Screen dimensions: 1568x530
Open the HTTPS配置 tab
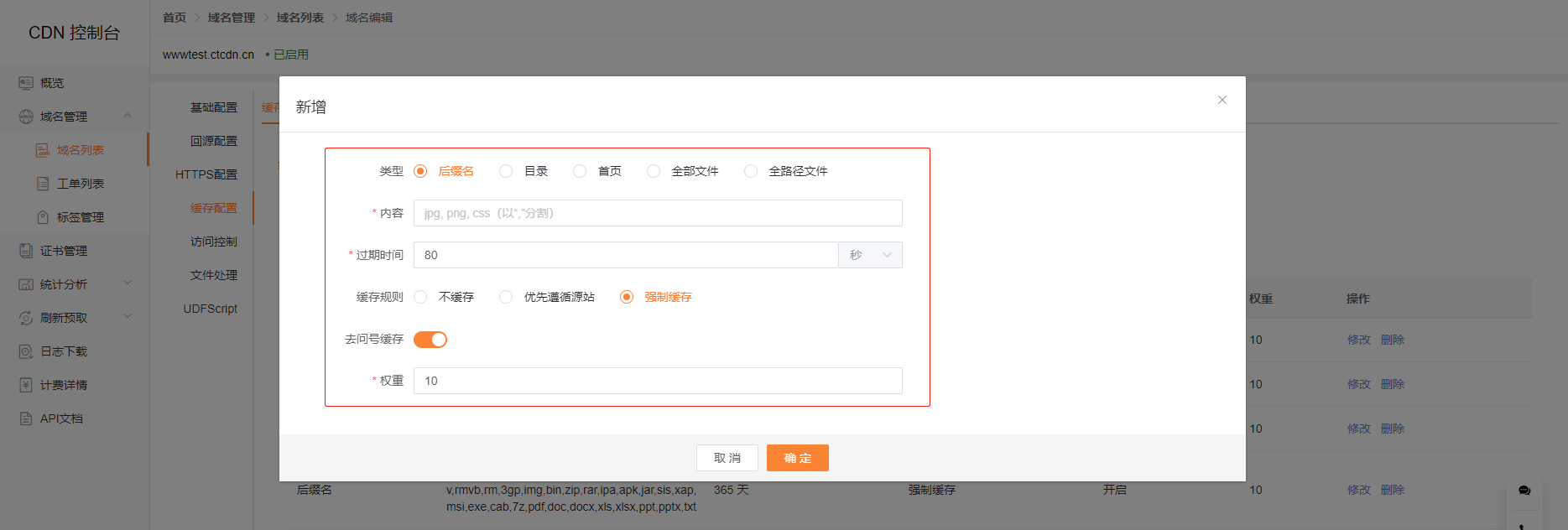206,174
